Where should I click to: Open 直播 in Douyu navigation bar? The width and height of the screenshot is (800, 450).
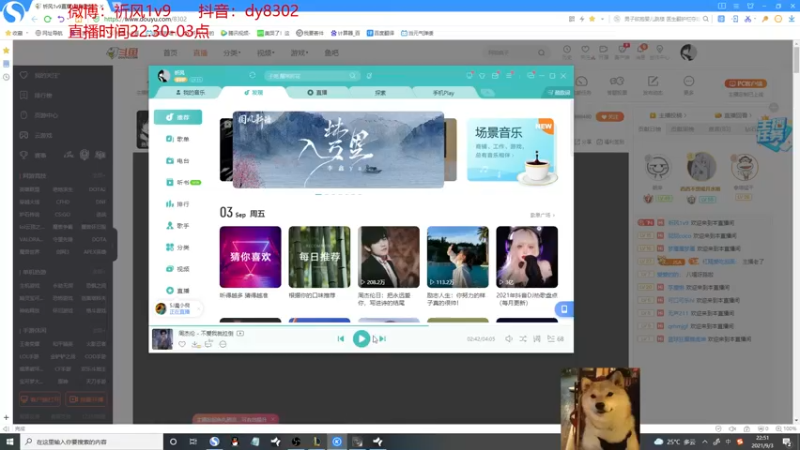pyautogui.click(x=200, y=53)
